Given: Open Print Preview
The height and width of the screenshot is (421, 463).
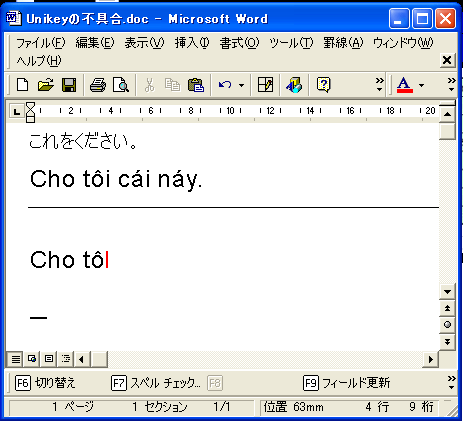Looking at the screenshot, I should pyautogui.click(x=121, y=85).
